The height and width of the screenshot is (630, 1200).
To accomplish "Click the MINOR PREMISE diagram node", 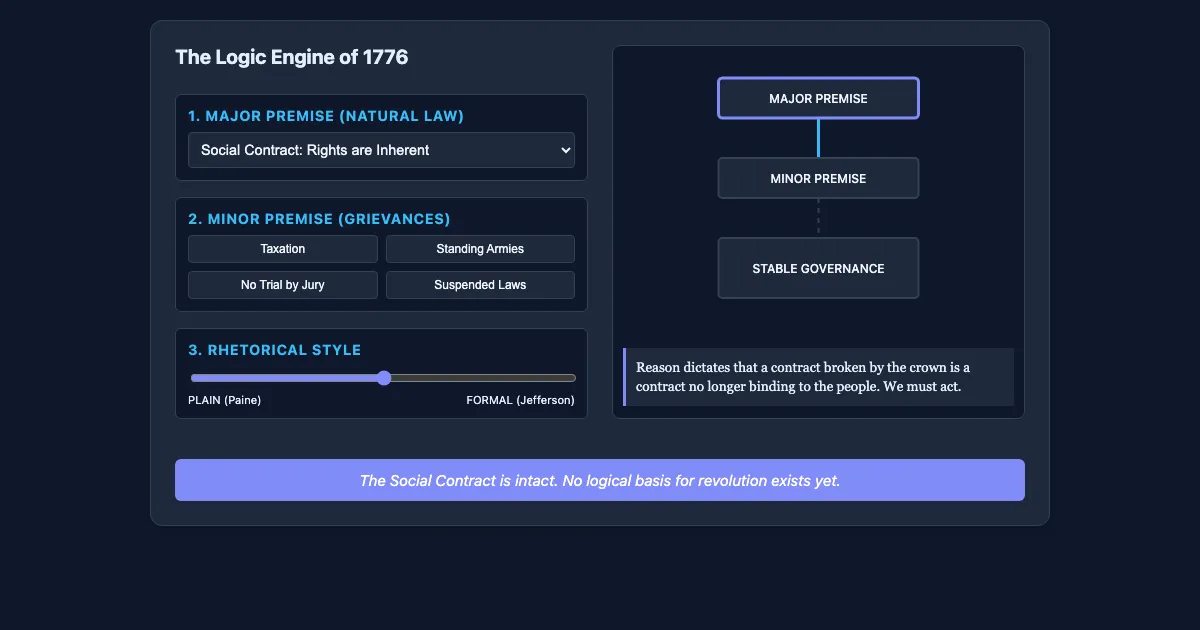I will point(818,178).
